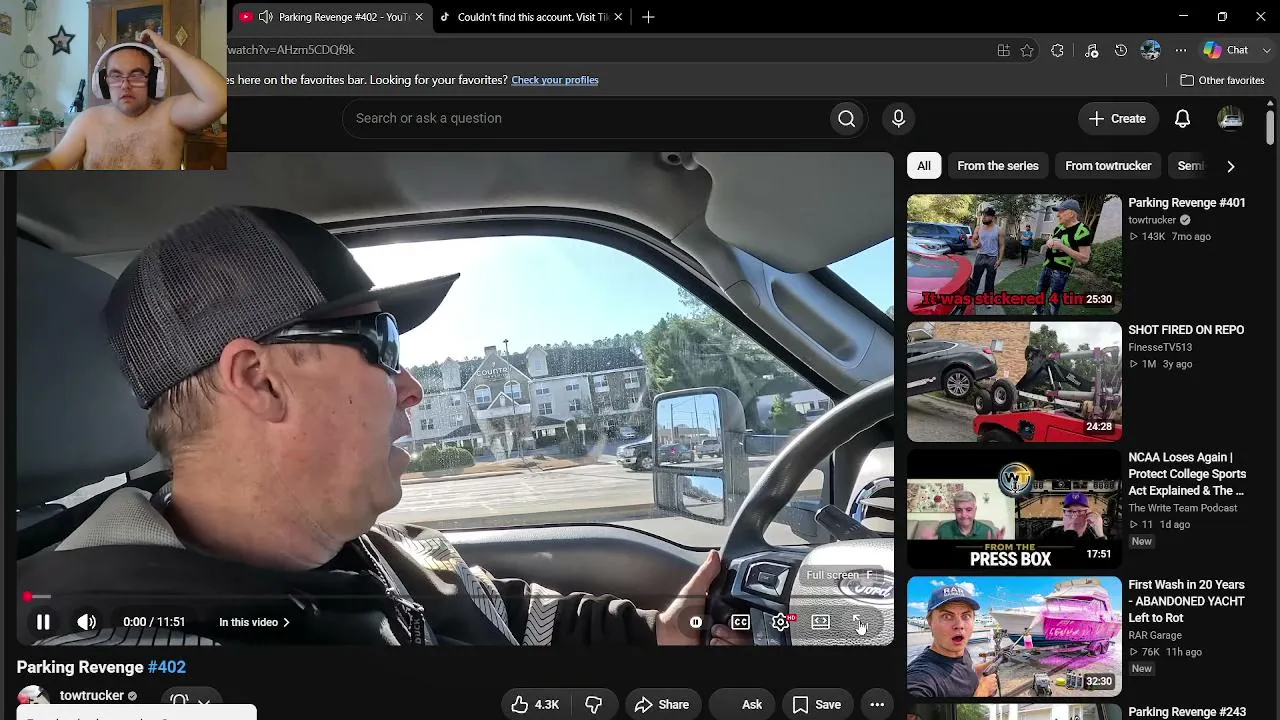Open the browser Extensions puzzle icon

(1057, 50)
